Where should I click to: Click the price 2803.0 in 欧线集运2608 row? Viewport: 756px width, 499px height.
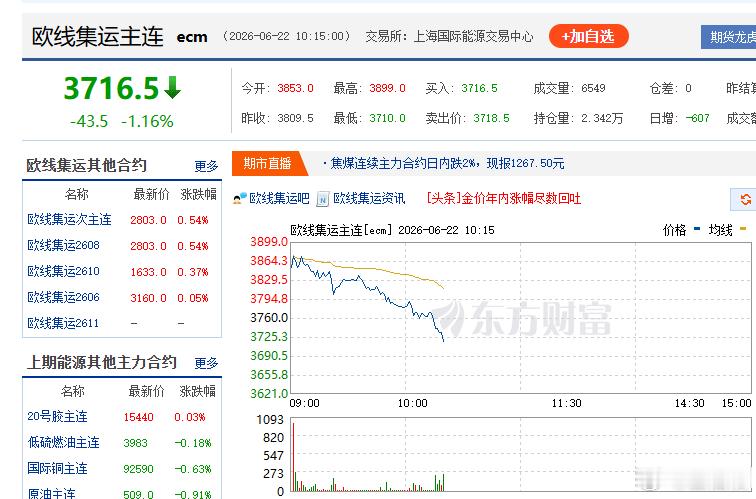(x=148, y=246)
